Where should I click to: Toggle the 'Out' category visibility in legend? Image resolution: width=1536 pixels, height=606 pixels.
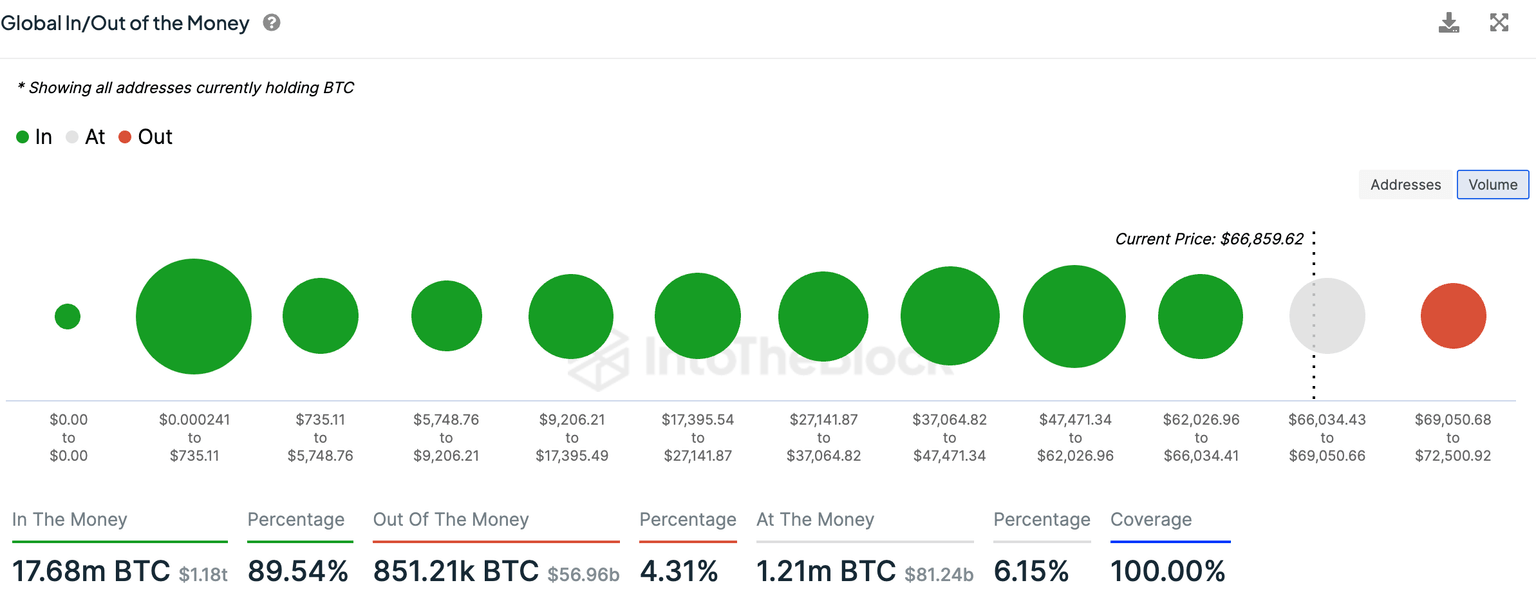pyautogui.click(x=145, y=136)
